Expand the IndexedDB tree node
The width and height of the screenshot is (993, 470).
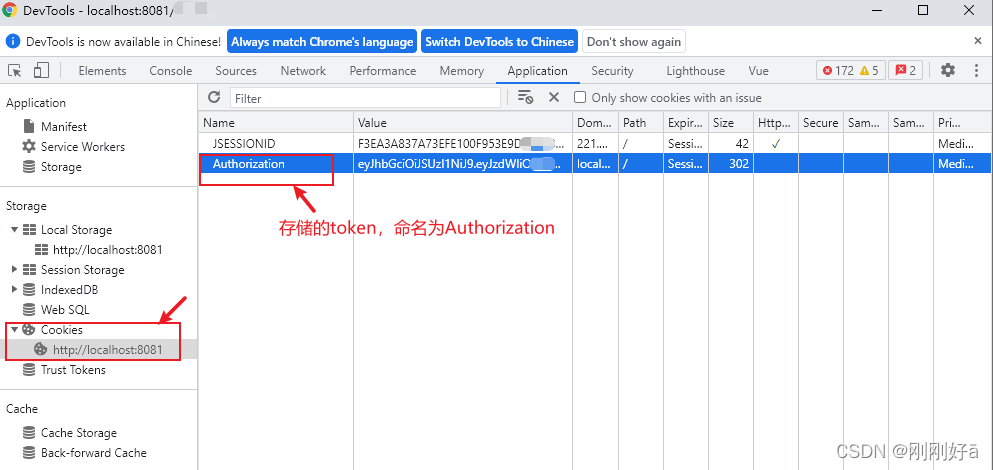coord(15,289)
